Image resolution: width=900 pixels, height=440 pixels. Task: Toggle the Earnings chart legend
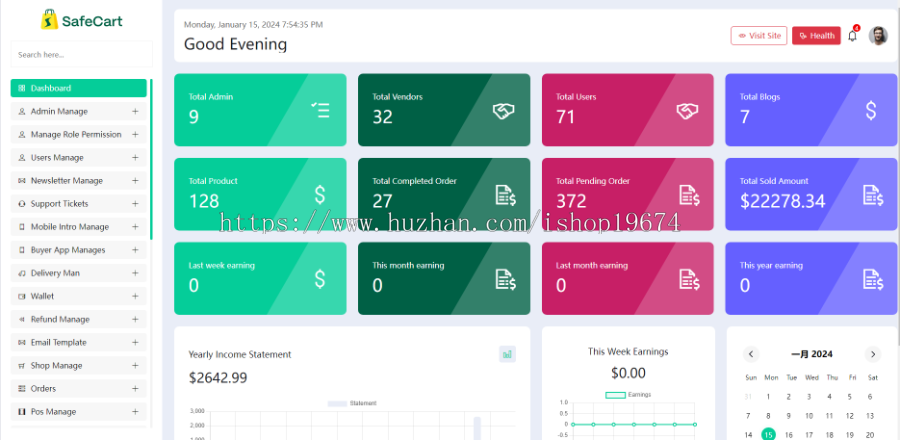[628, 395]
